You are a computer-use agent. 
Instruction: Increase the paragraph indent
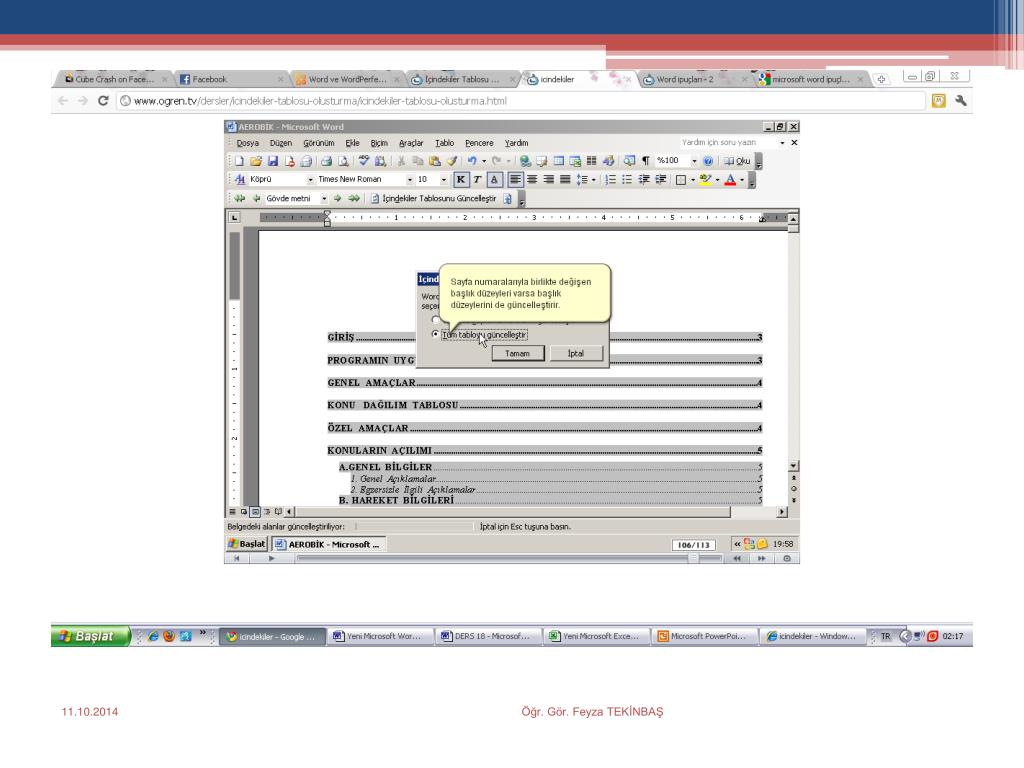661,179
